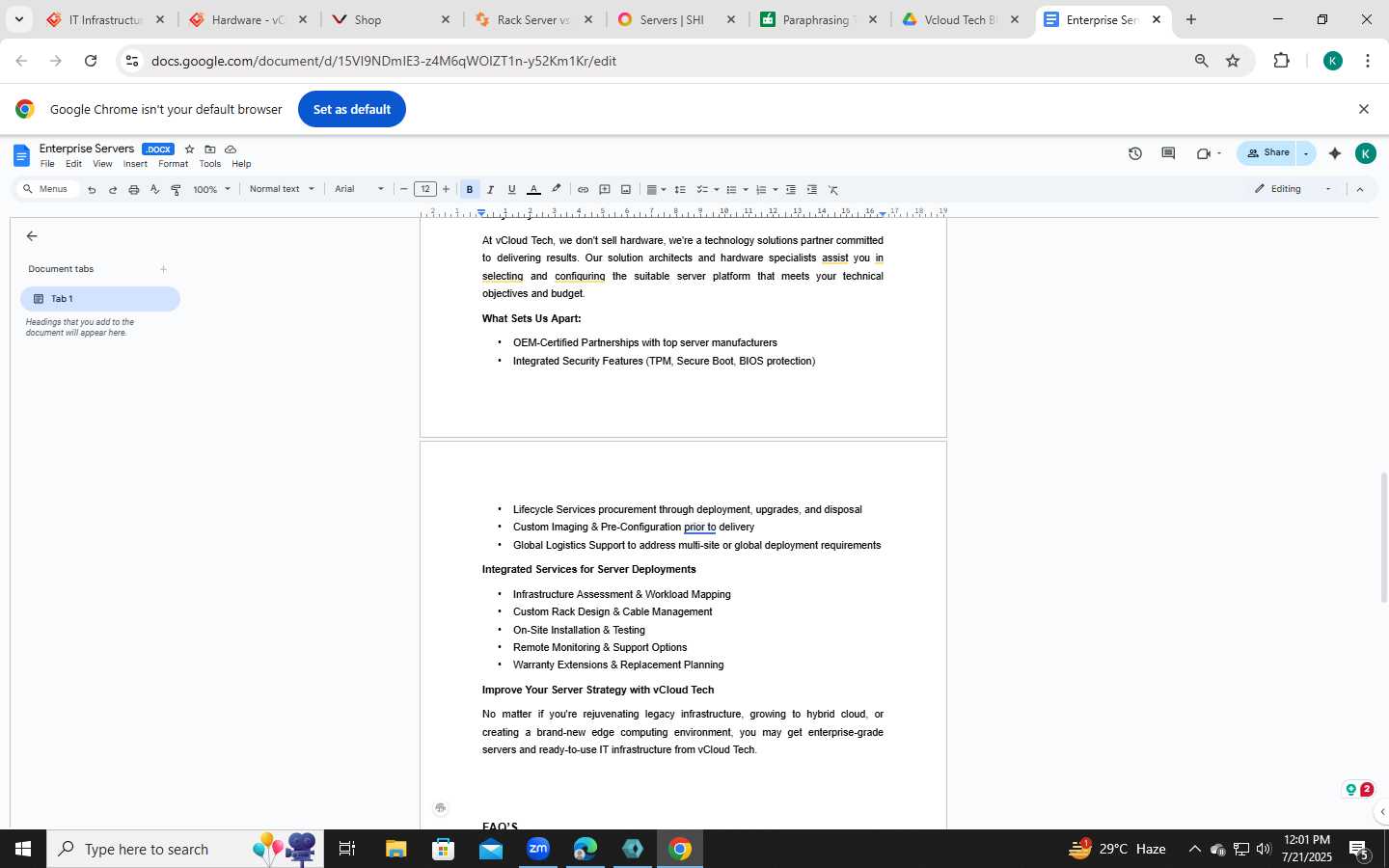The image size is (1389, 868).
Task: Open the View menu
Action: pos(102,164)
